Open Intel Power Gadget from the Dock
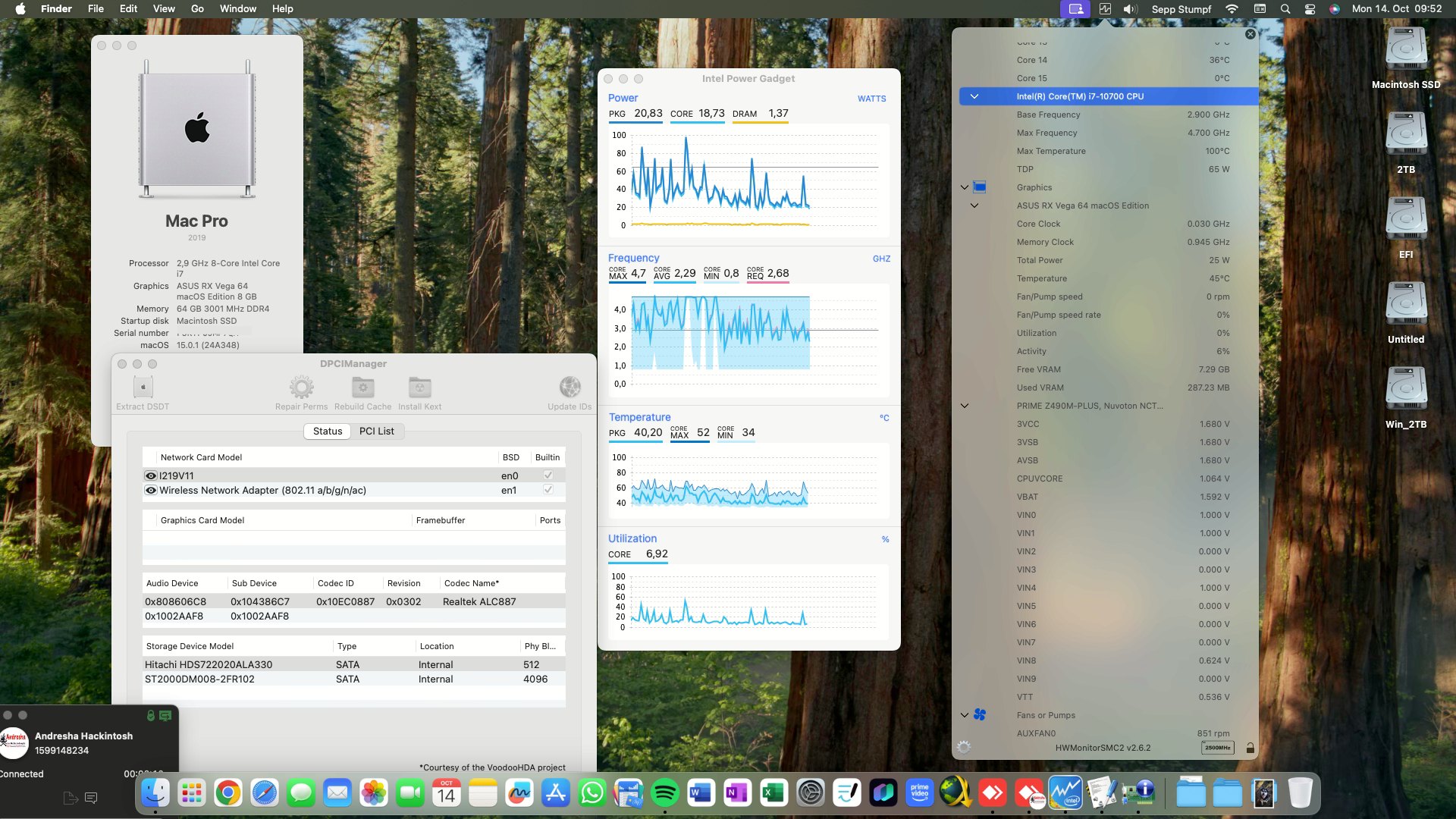1456x819 pixels. pos(1066,793)
